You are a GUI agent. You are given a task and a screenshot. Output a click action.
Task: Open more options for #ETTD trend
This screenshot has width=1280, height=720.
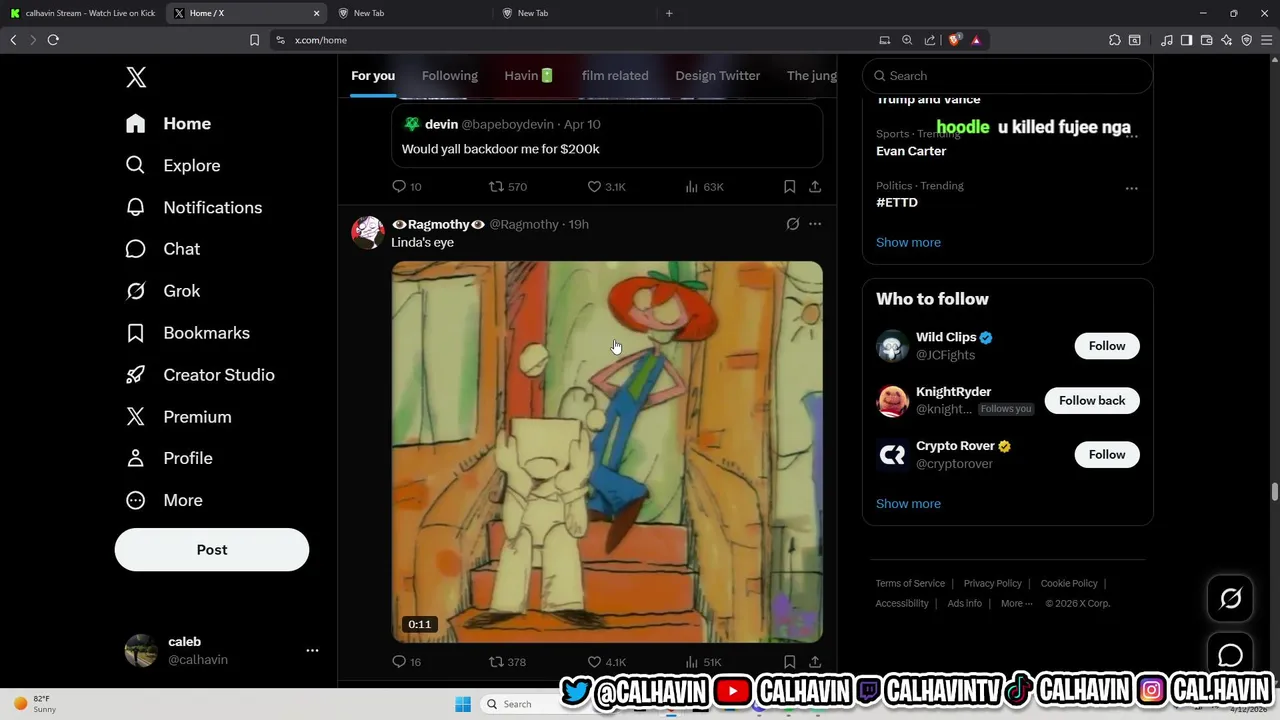tap(1131, 188)
